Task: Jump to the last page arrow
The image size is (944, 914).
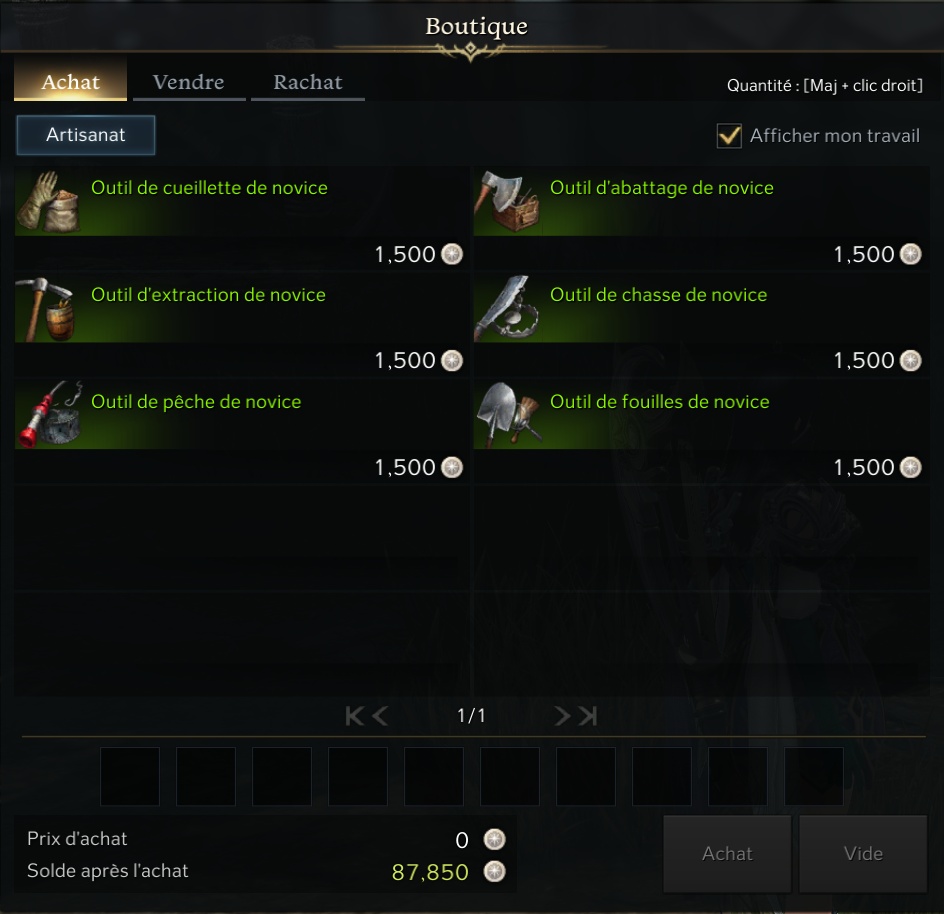Action: point(588,716)
